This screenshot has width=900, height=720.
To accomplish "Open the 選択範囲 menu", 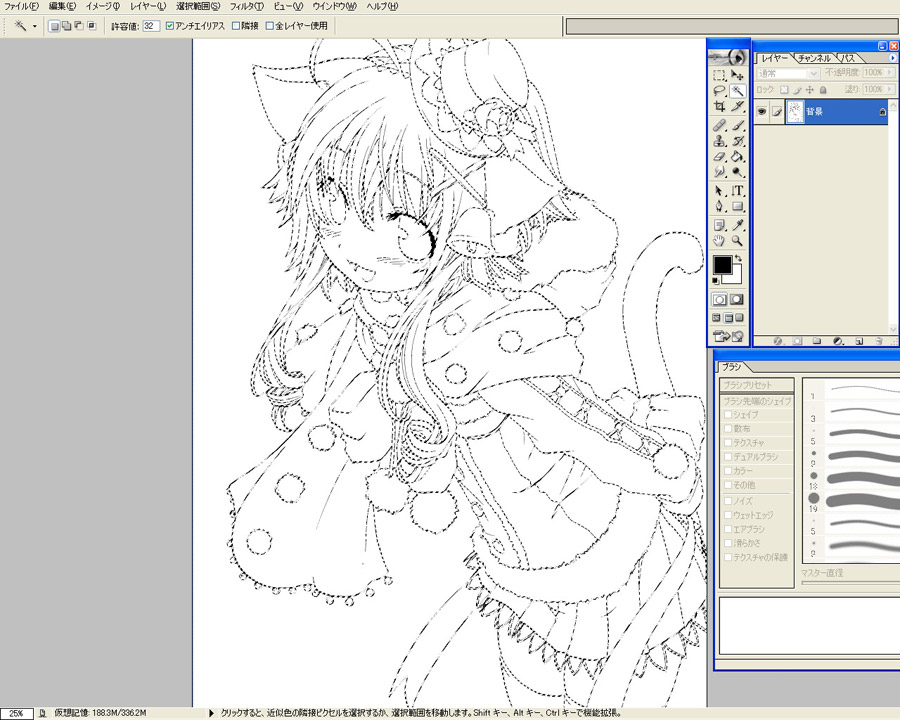I will pyautogui.click(x=198, y=6).
